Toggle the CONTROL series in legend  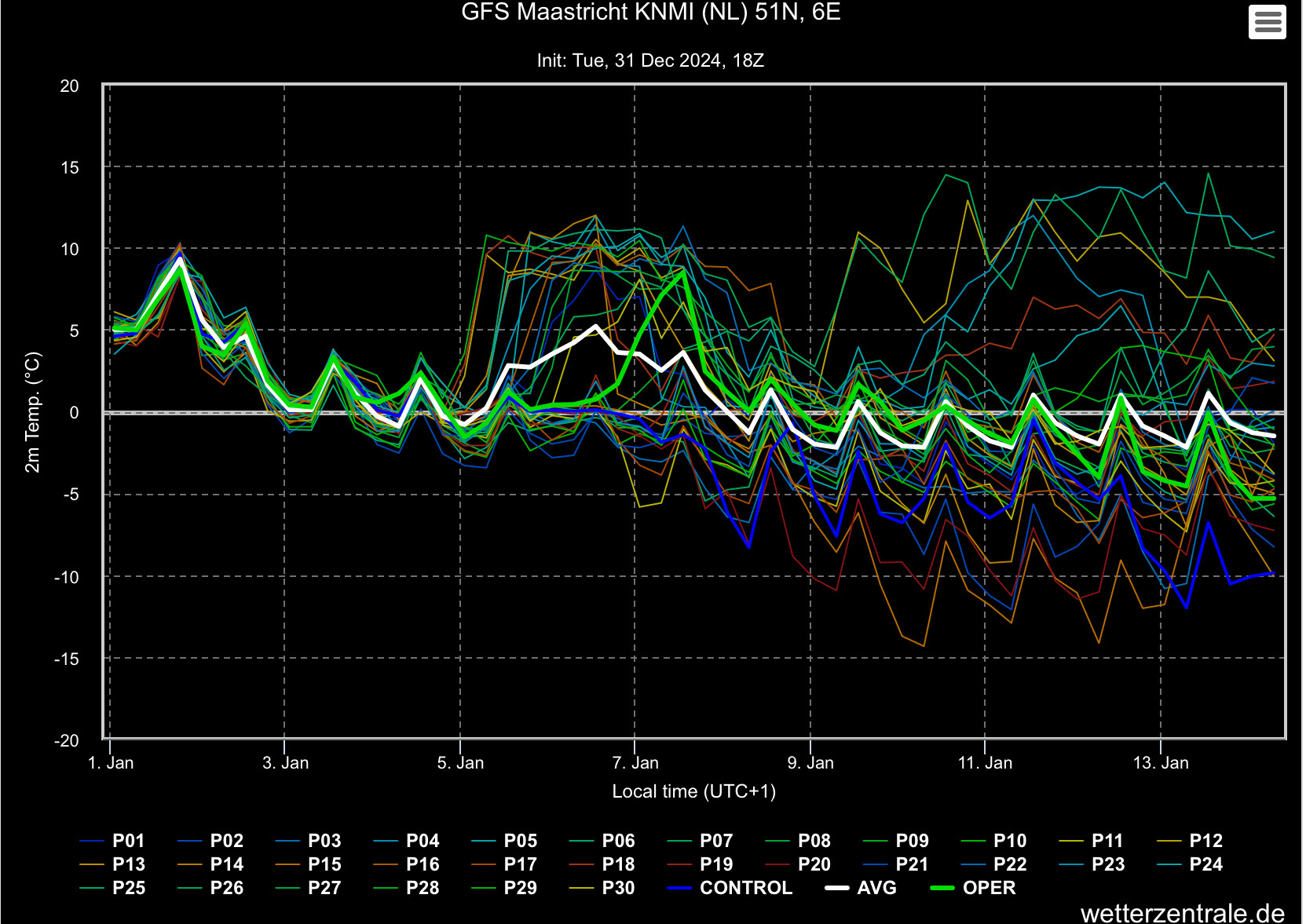730,888
